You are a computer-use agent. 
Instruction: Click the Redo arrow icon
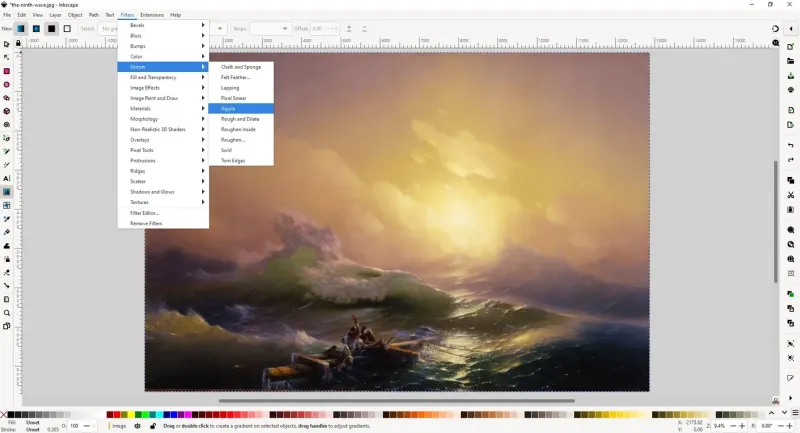[x=791, y=160]
